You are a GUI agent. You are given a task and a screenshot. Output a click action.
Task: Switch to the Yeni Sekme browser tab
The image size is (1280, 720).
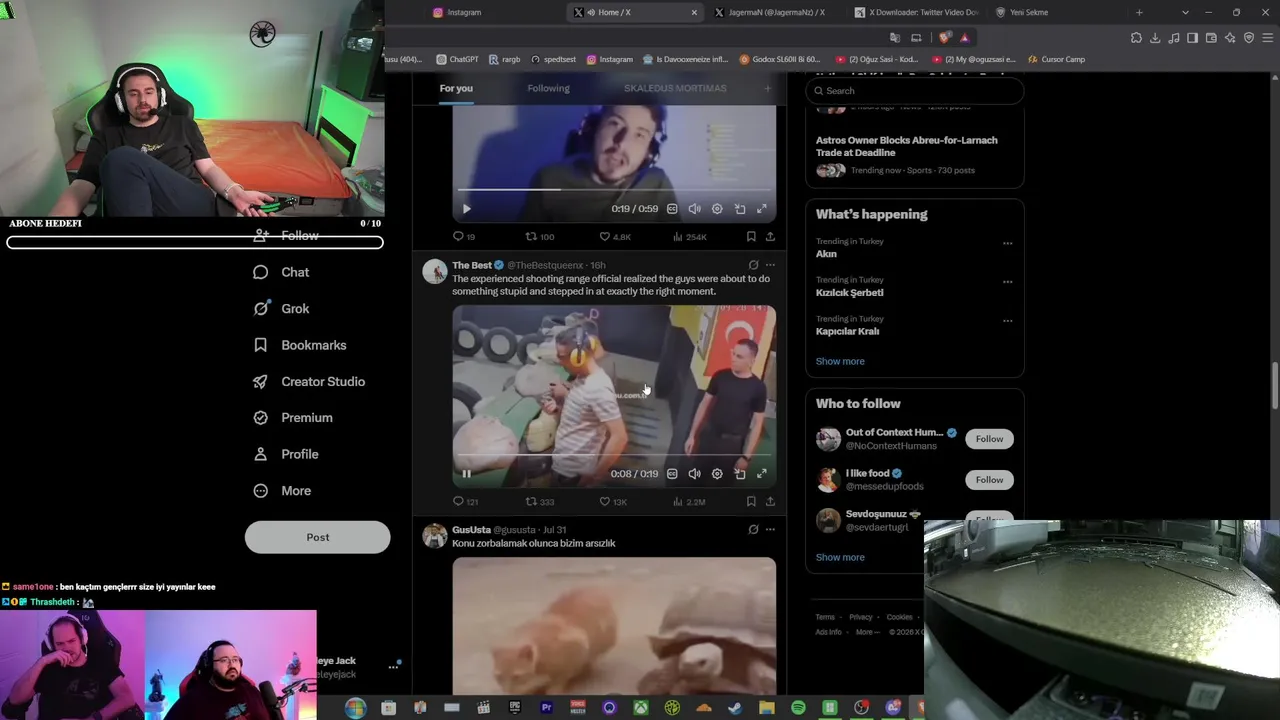pyautogui.click(x=1058, y=12)
